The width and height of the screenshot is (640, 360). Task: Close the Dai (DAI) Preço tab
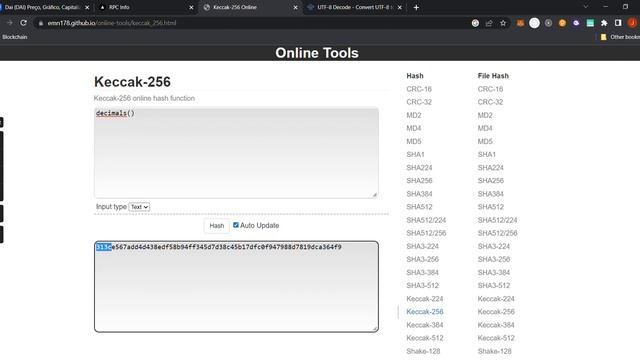coord(87,7)
